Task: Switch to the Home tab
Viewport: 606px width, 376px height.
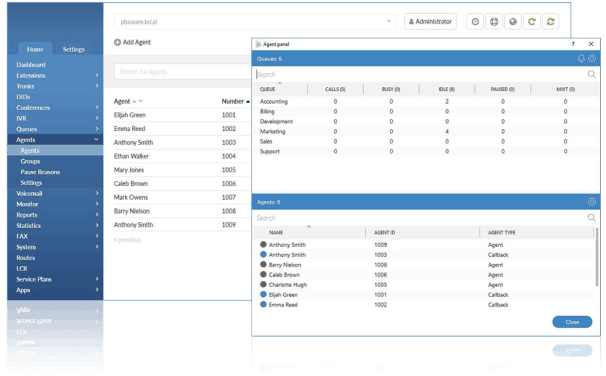Action: click(35, 49)
